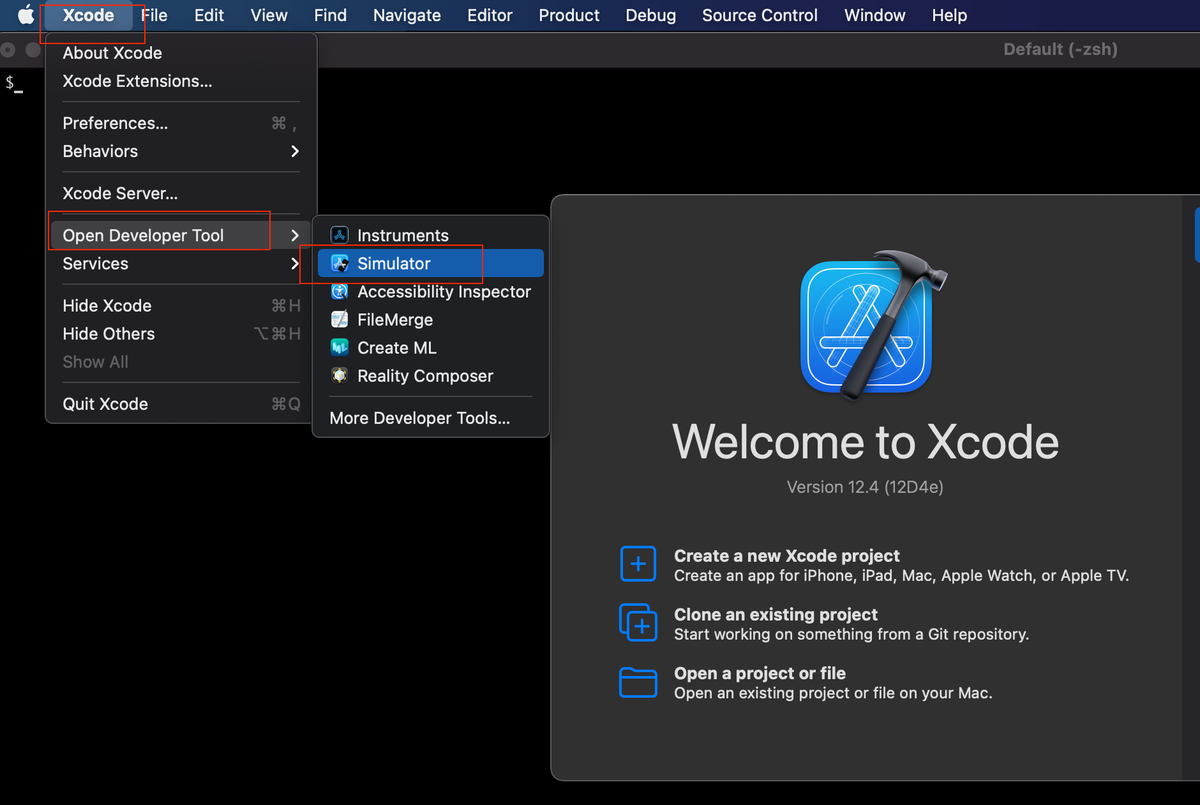Open the Source Control menu

coord(759,15)
